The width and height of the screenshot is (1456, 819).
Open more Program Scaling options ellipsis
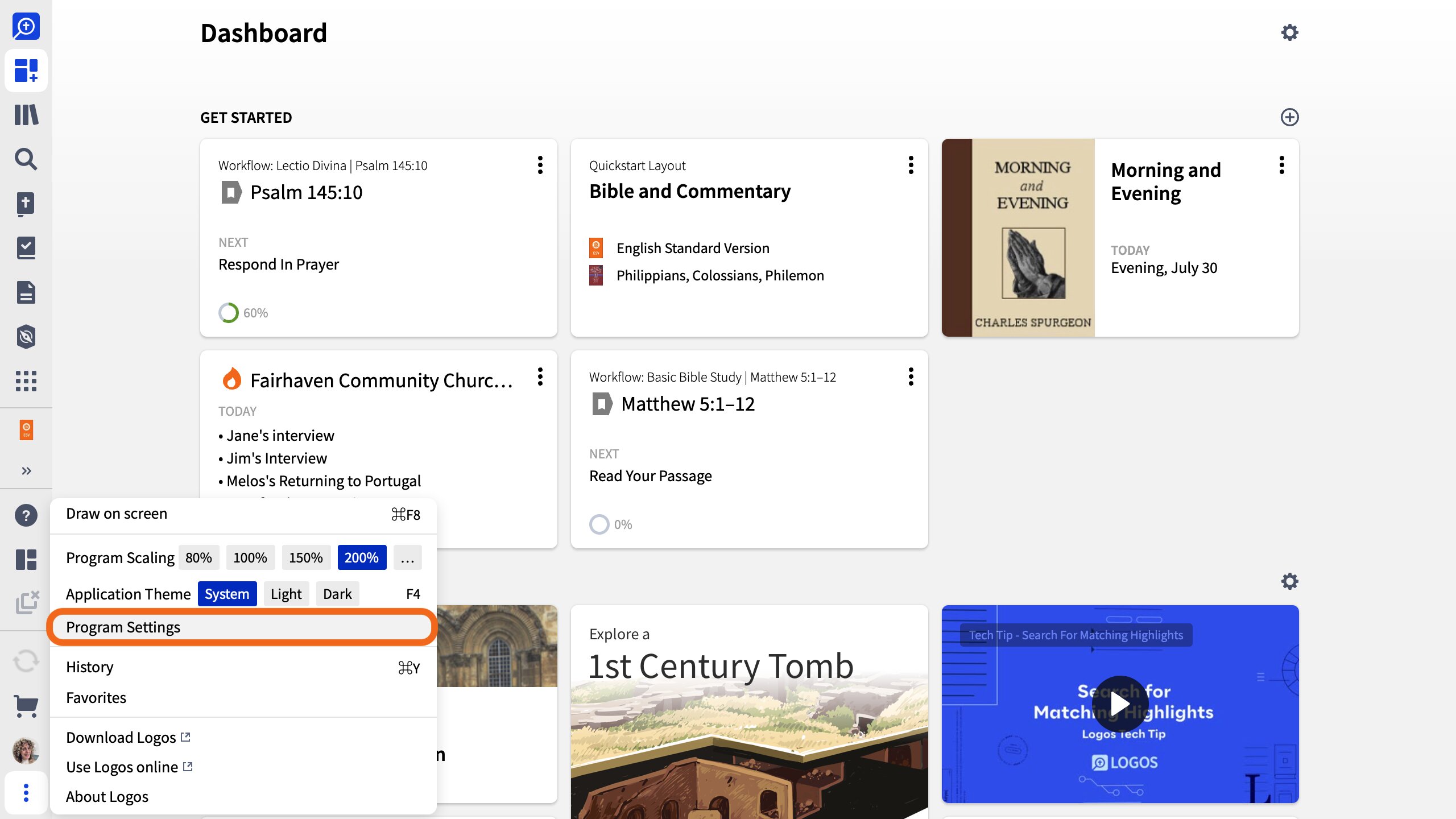tap(407, 557)
